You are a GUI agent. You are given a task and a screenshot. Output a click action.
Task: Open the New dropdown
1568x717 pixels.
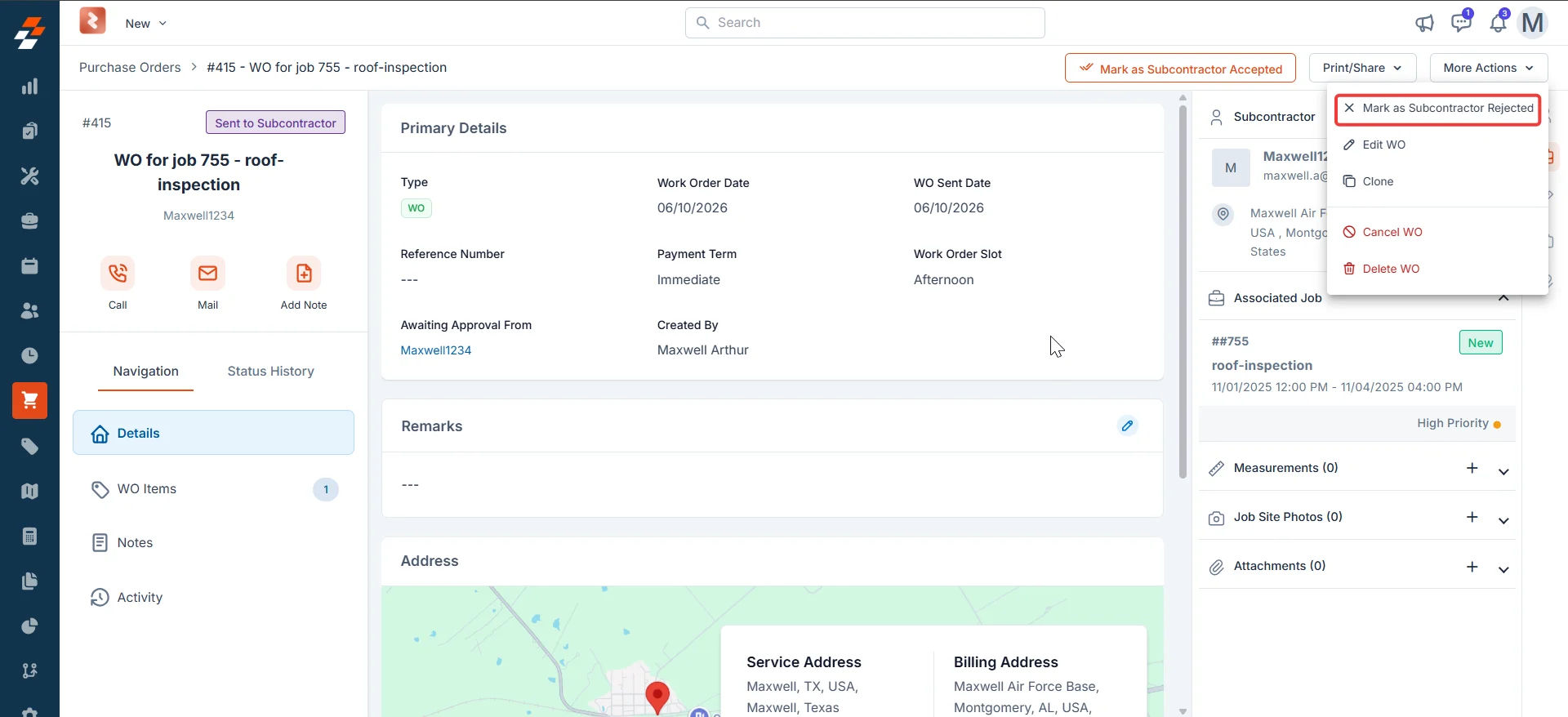coord(145,24)
